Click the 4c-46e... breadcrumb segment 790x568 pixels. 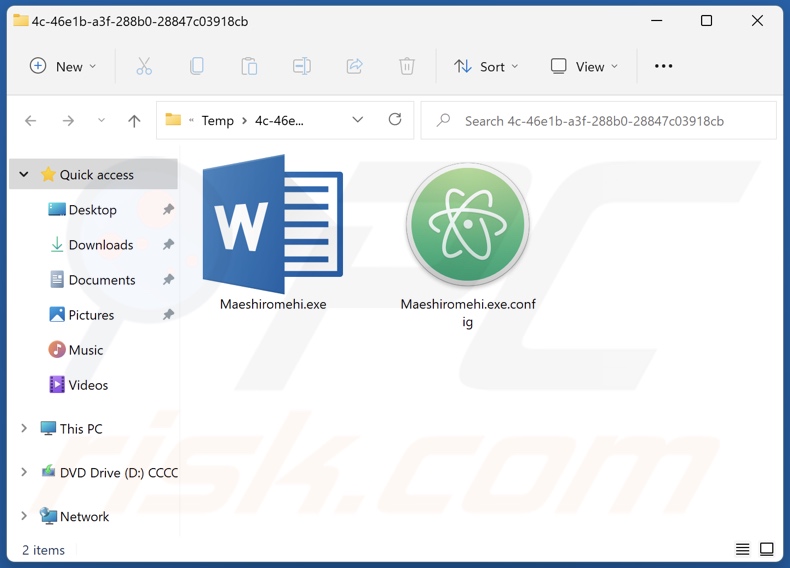pos(279,120)
